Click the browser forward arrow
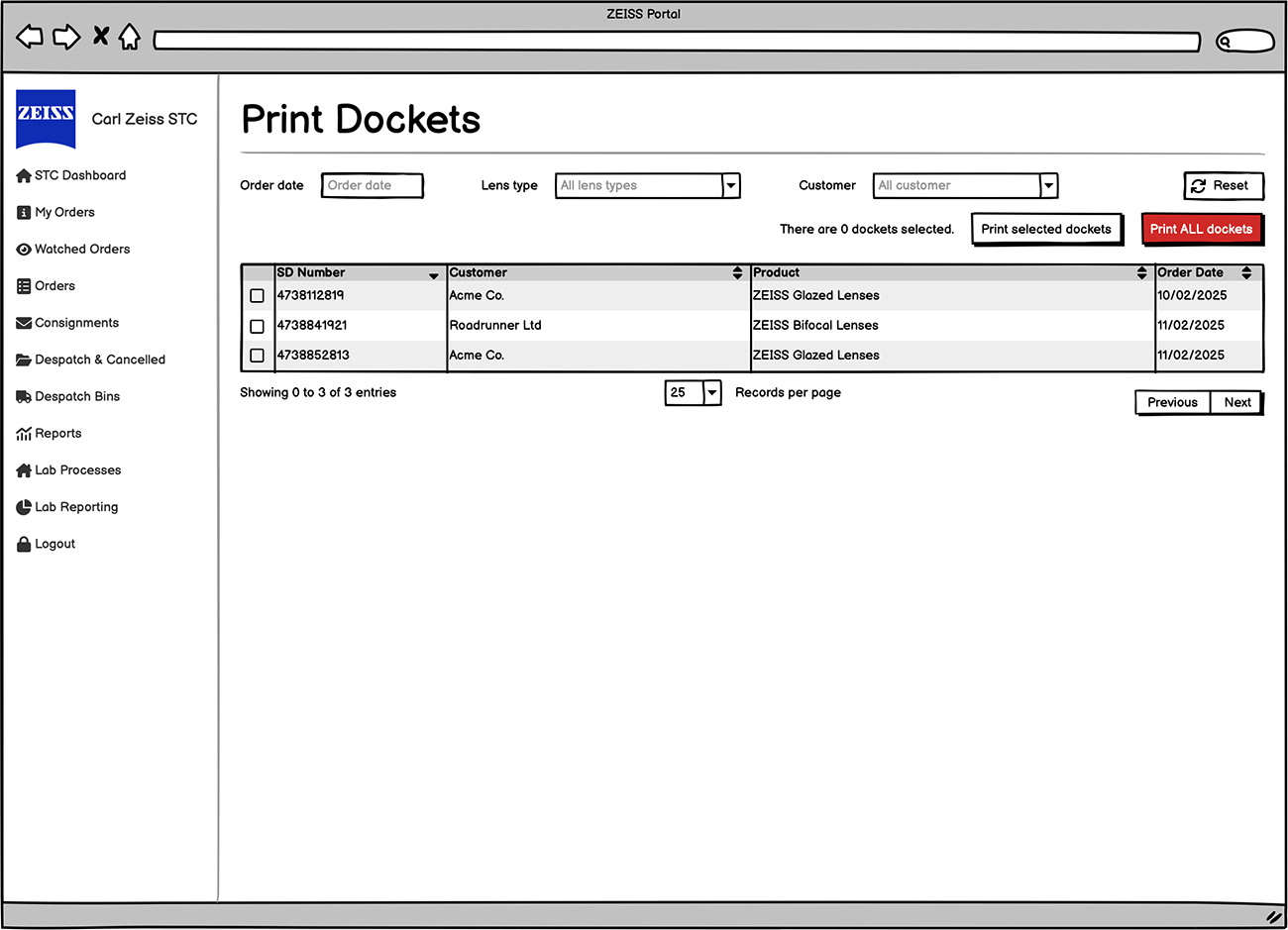The width and height of the screenshot is (1288, 930). [x=66, y=38]
